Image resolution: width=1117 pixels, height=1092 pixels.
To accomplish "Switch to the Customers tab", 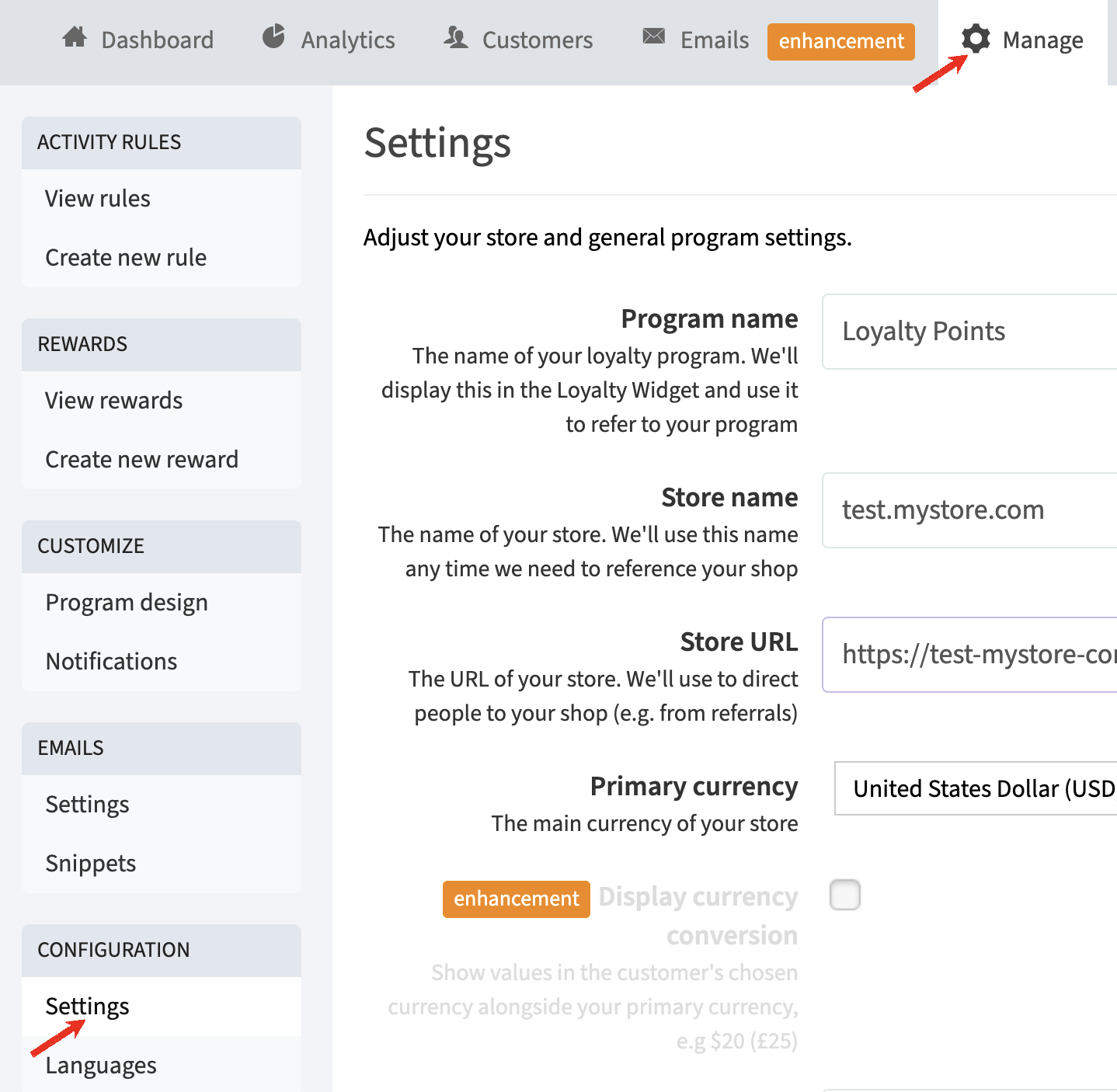I will click(x=537, y=40).
